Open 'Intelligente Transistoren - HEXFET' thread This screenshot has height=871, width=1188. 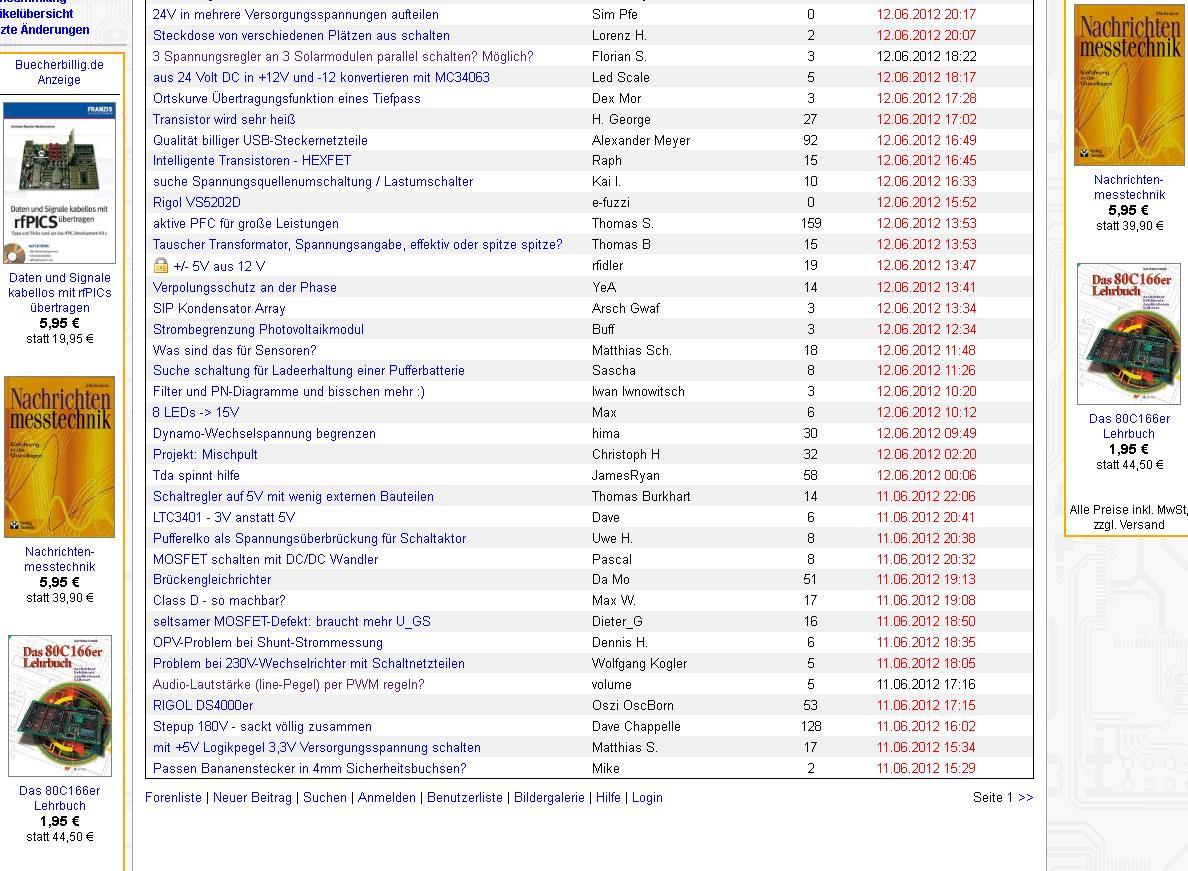[x=252, y=161]
